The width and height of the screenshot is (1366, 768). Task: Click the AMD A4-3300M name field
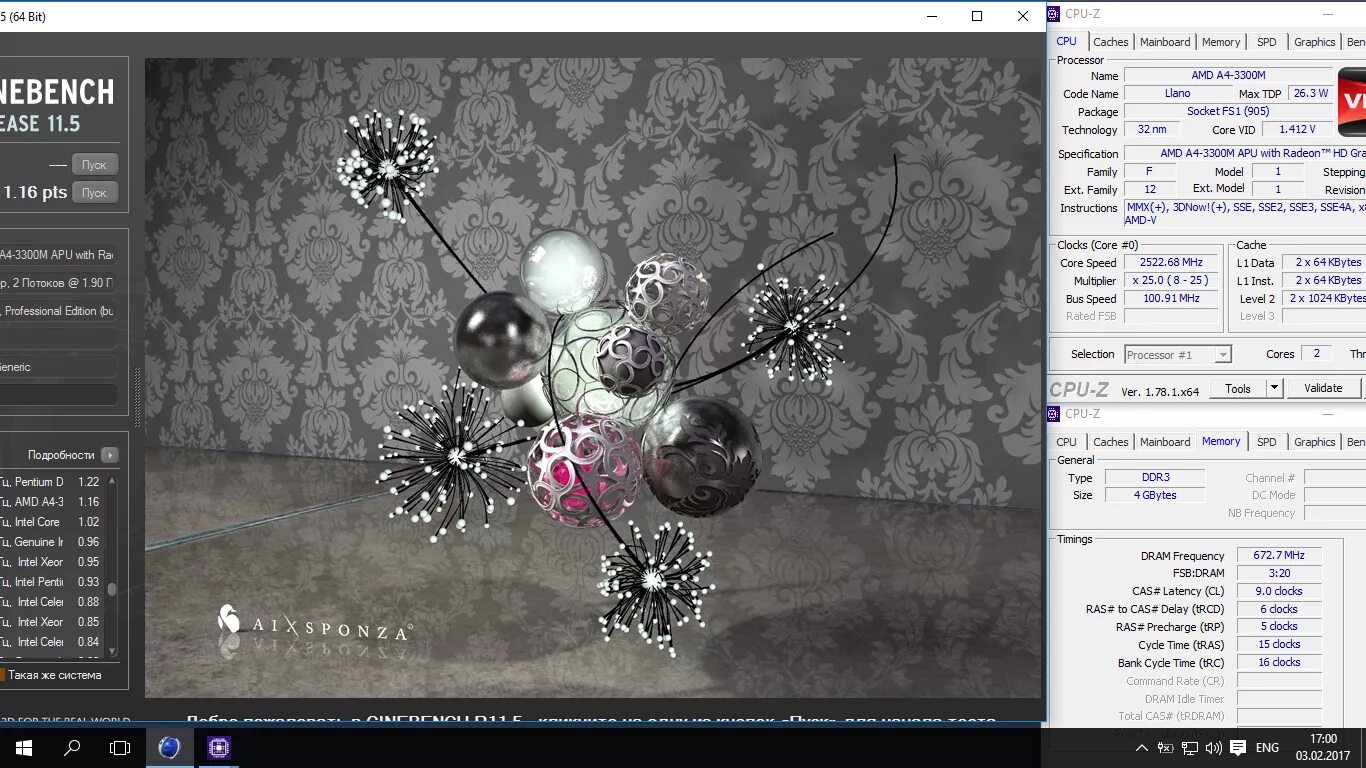[x=1228, y=75]
